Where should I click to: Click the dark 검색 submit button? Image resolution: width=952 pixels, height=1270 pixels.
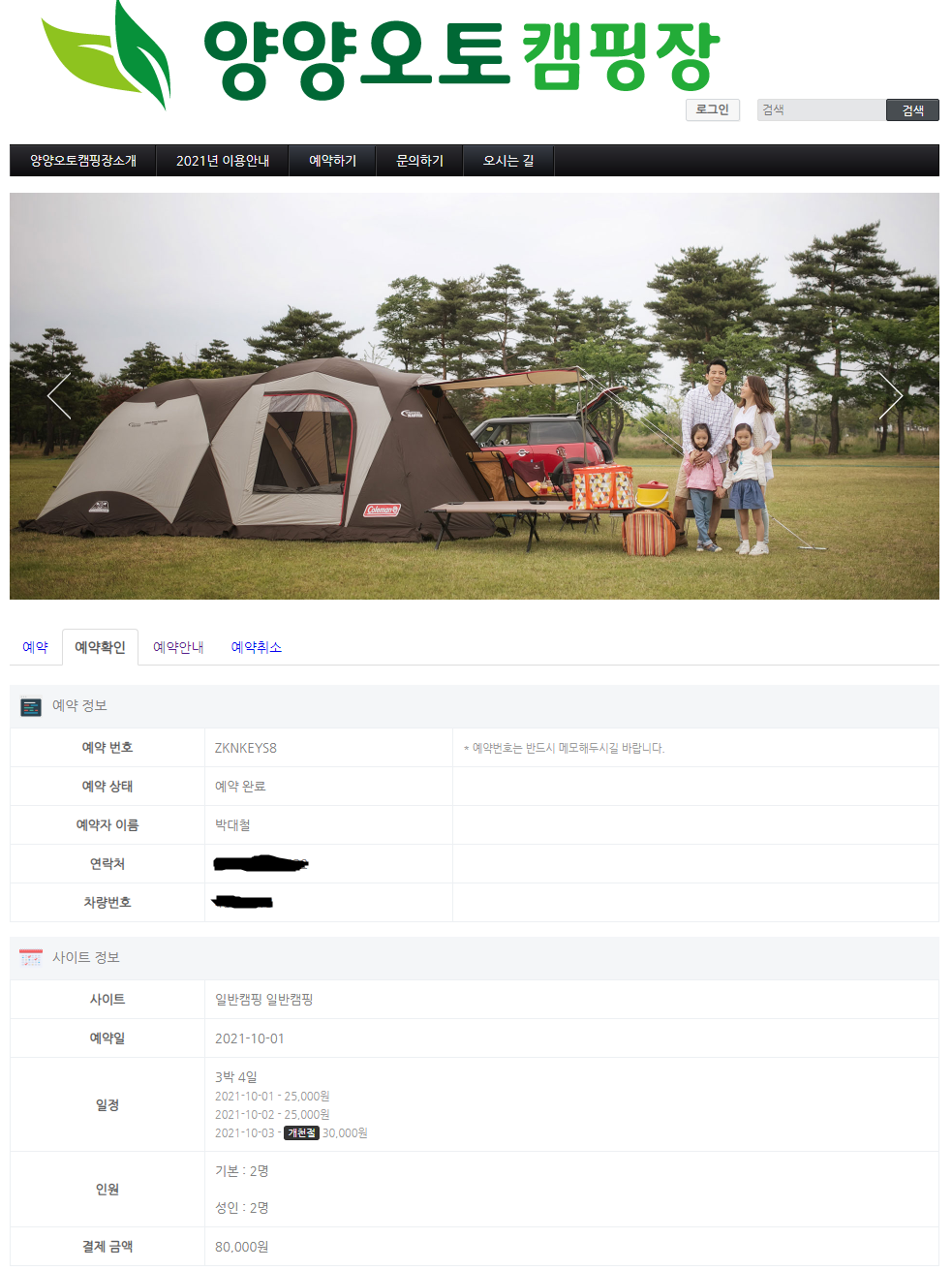point(912,110)
